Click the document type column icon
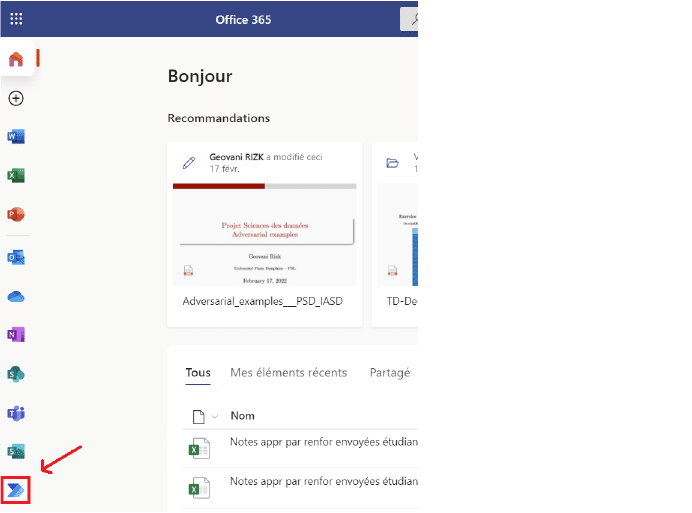This screenshot has height=513, width=692. click(199, 416)
